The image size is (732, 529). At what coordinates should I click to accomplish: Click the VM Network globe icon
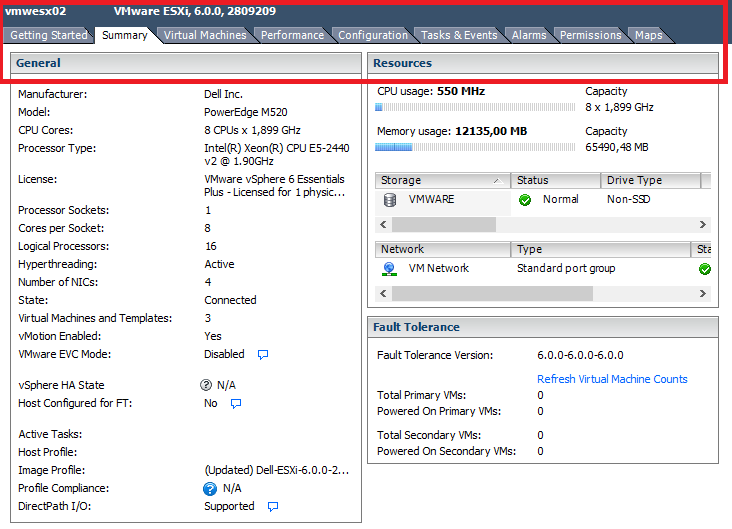389,268
